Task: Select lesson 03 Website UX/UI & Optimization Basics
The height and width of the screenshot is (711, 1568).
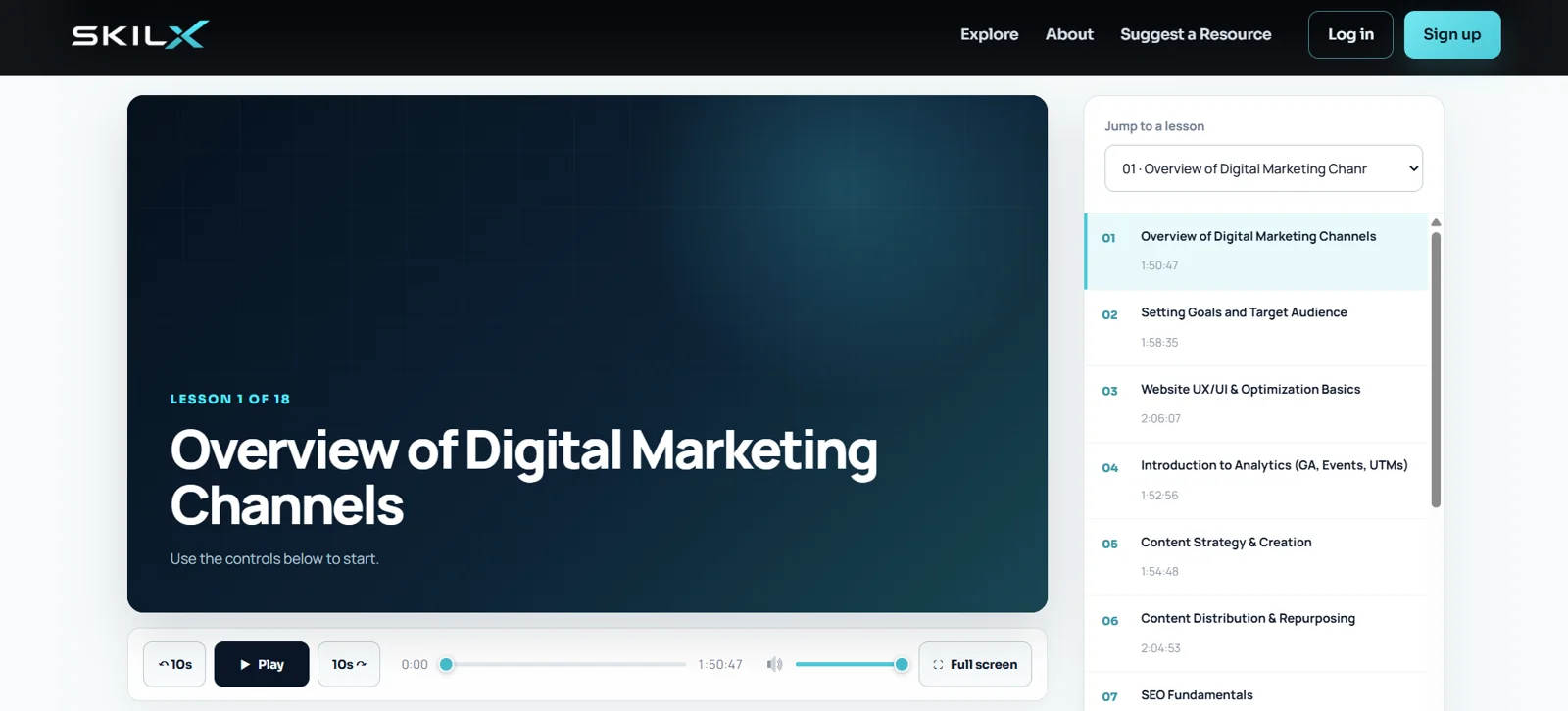Action: pos(1256,403)
